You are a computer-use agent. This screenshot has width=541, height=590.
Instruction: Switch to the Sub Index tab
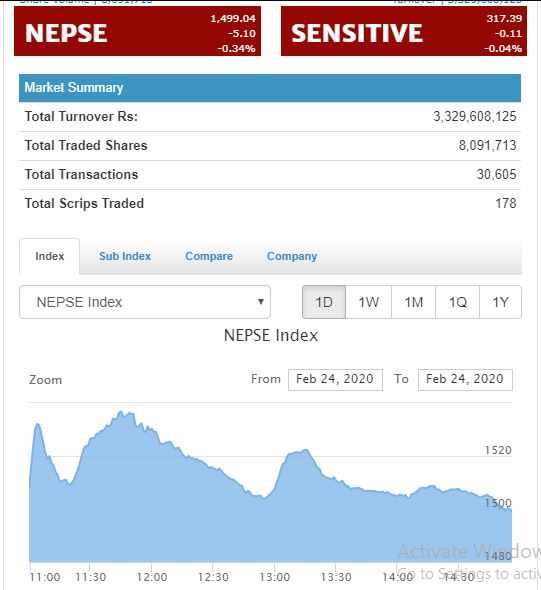[125, 256]
